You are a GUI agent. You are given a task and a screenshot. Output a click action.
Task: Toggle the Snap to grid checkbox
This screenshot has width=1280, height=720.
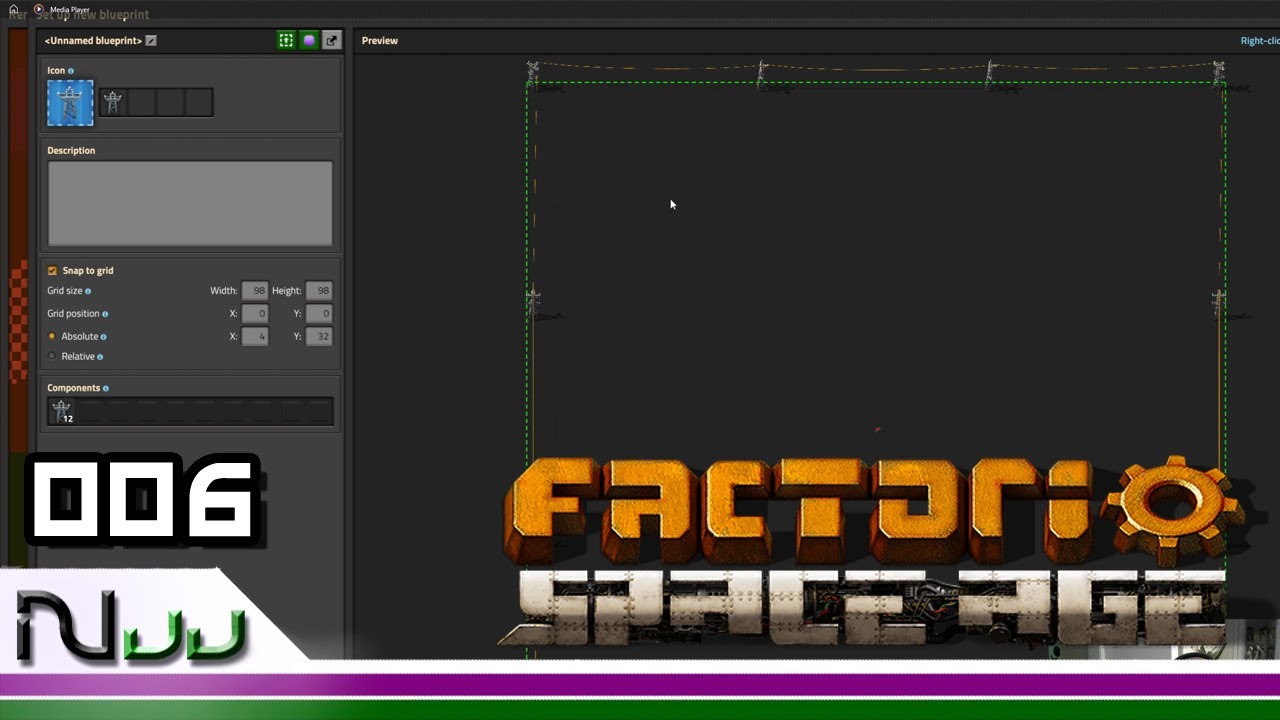click(52, 271)
